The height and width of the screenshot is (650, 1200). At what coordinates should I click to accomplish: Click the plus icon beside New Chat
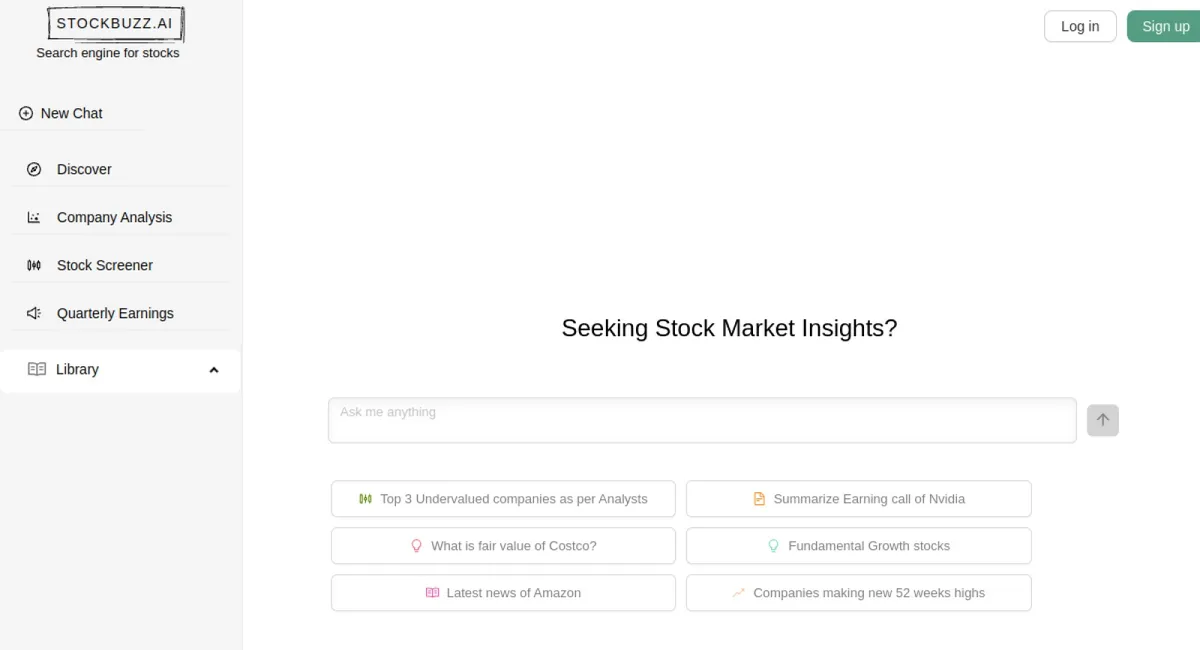pyautogui.click(x=26, y=114)
